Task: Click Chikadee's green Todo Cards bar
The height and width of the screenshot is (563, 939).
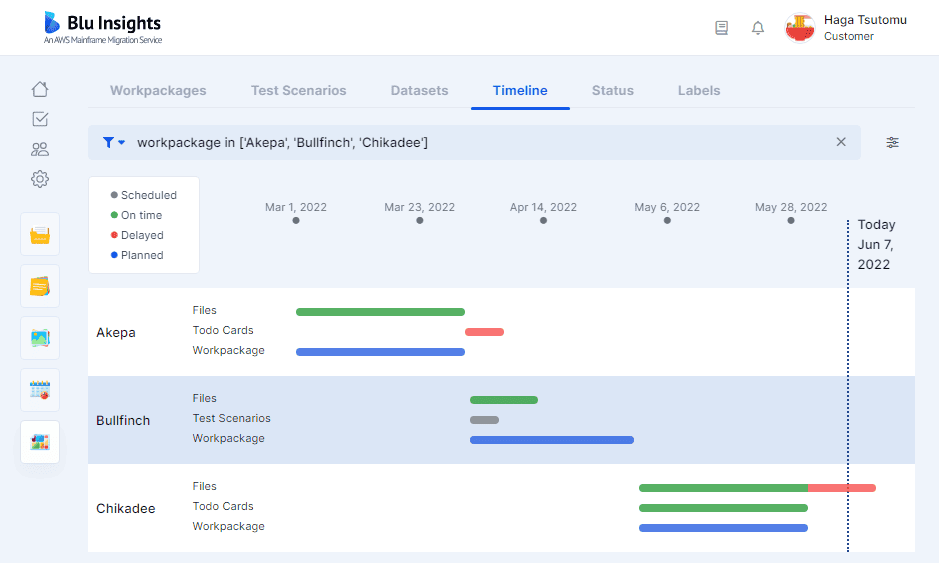Action: pyautogui.click(x=723, y=508)
